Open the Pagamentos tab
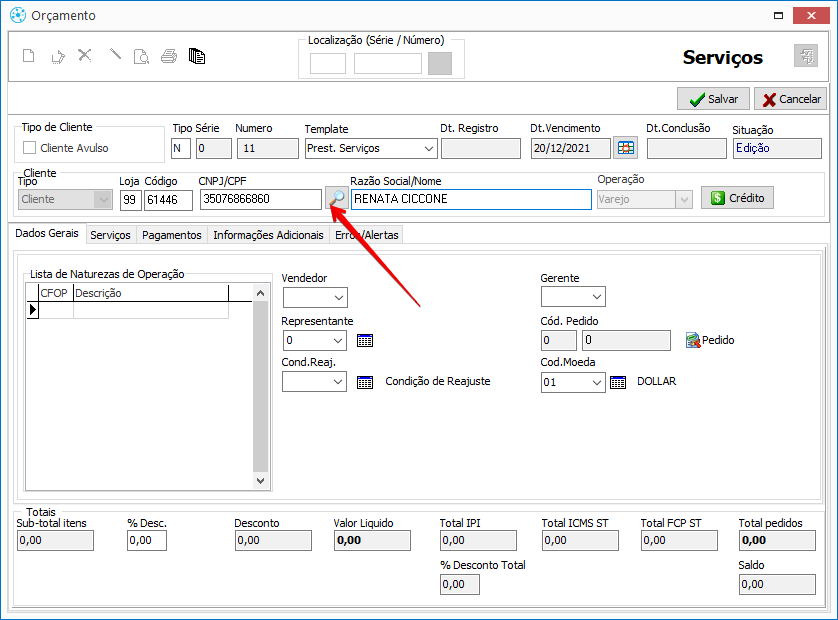The height and width of the screenshot is (620, 838). pos(172,235)
